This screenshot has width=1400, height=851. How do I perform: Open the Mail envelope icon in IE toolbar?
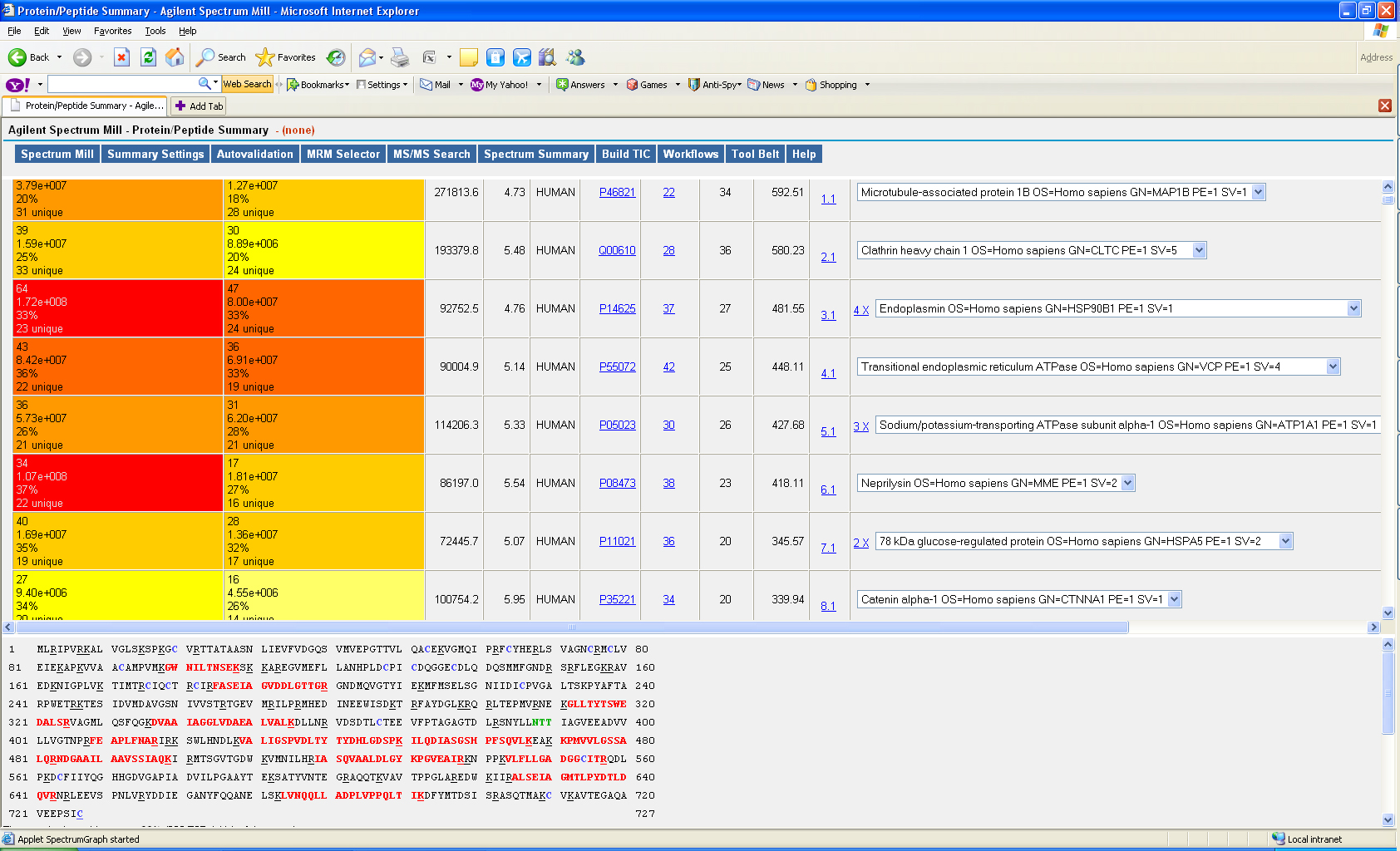click(x=367, y=57)
